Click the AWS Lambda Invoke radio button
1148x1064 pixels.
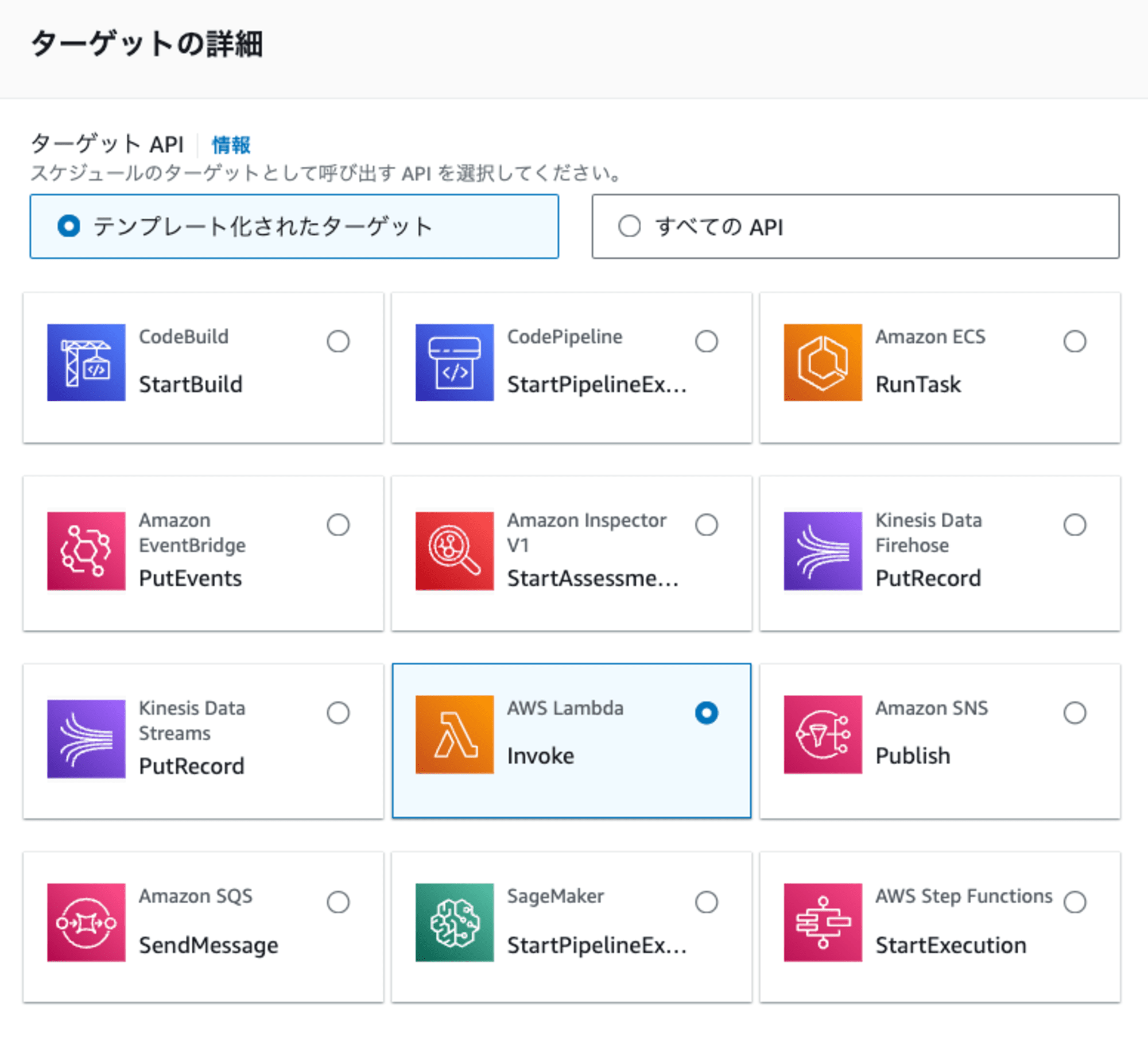(707, 713)
